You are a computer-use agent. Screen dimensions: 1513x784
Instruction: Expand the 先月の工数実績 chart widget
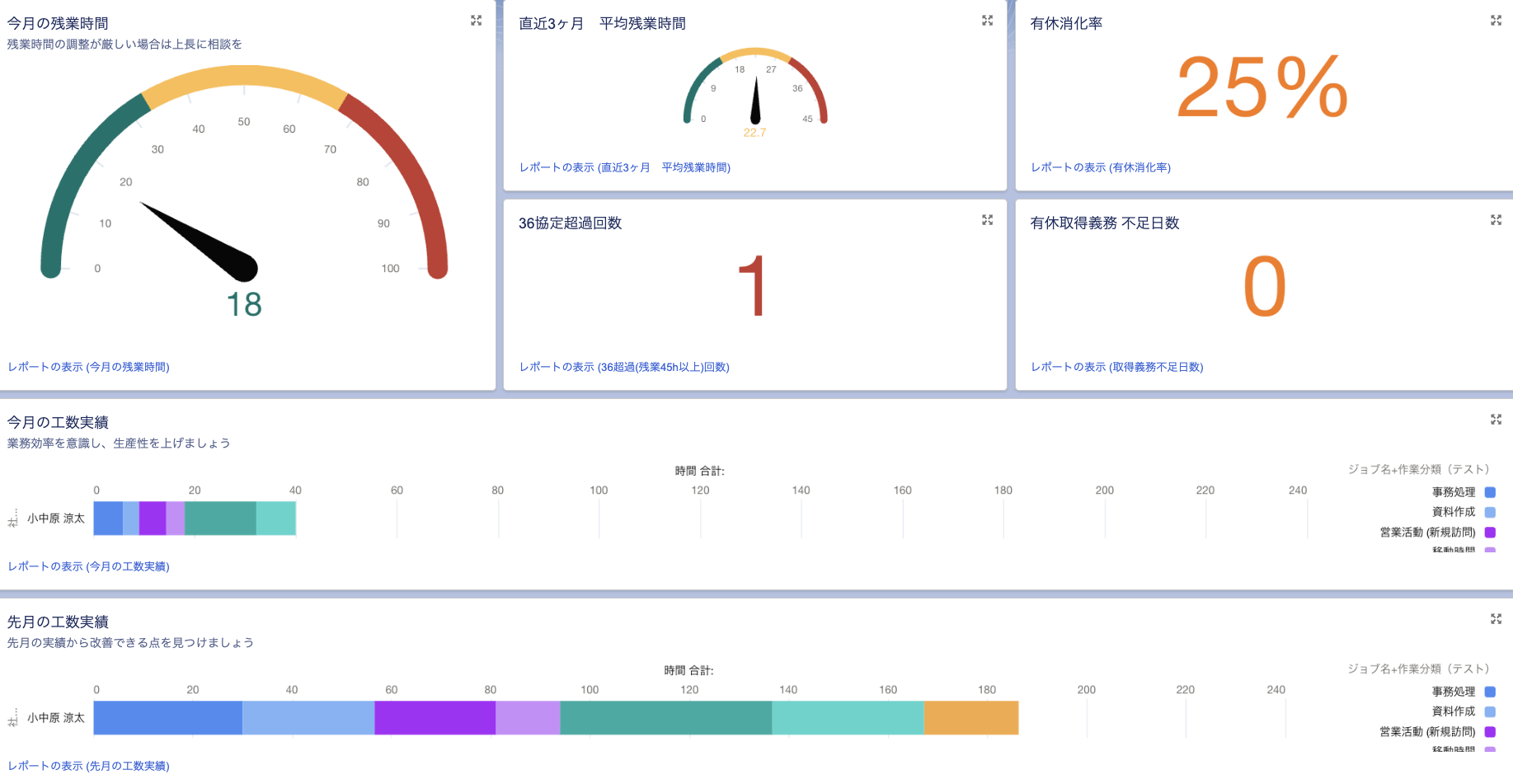(1496, 619)
